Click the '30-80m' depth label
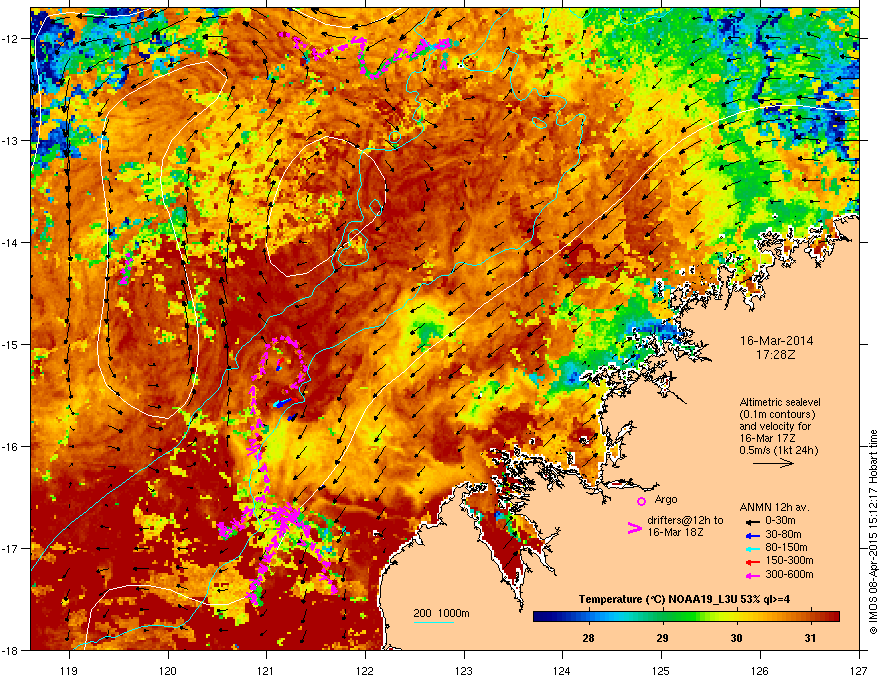Image resolution: width=880 pixels, height=680 pixels. (x=783, y=534)
